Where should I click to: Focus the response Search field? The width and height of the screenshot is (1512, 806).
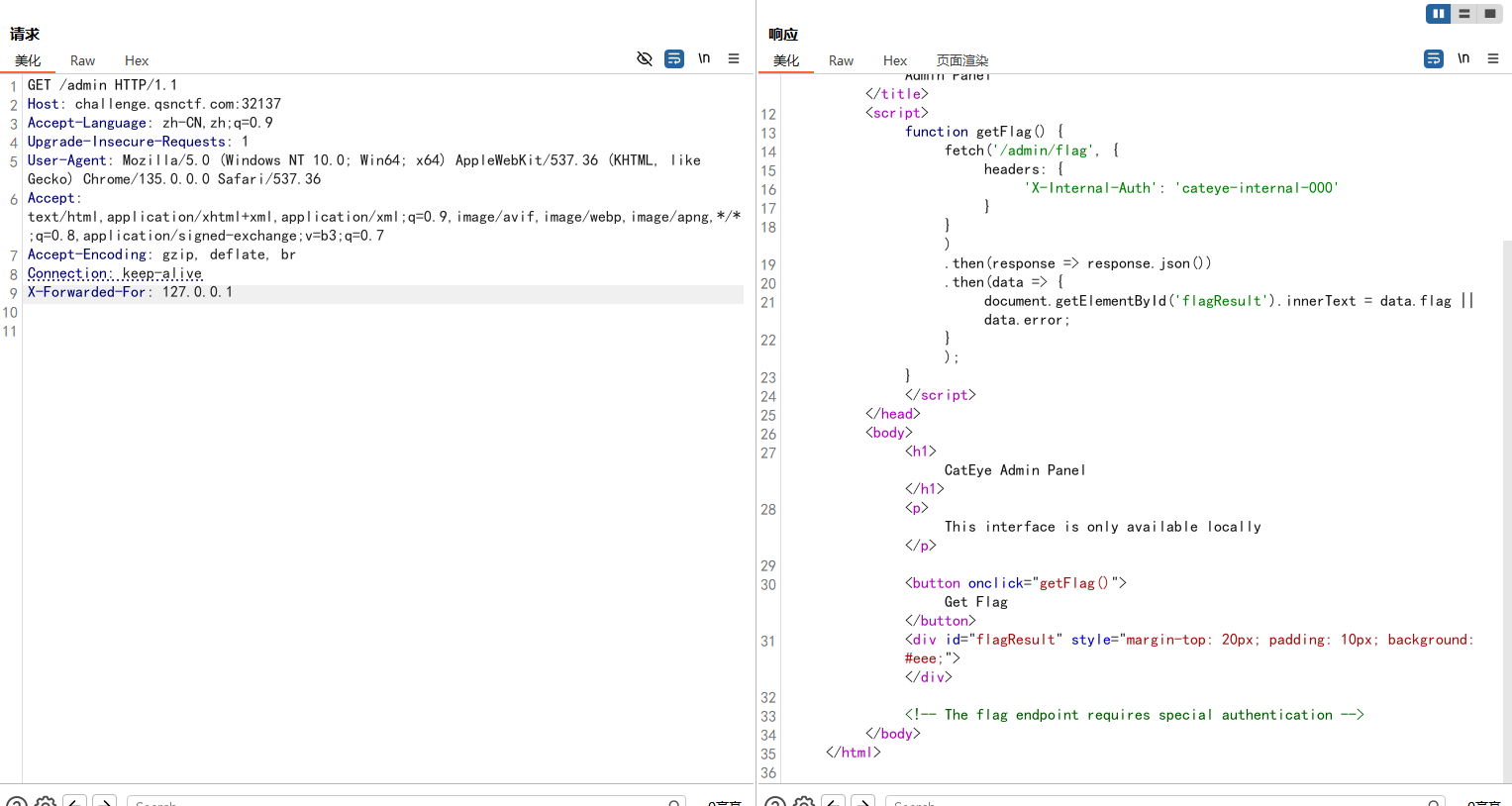point(1165,801)
